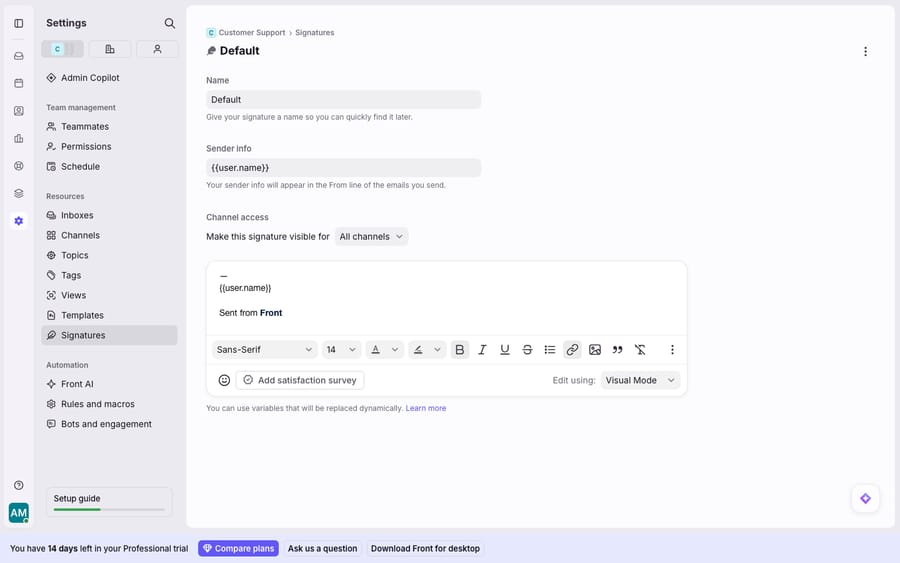The height and width of the screenshot is (563, 900).
Task: Click the signature editor text area
Action: 447,298
